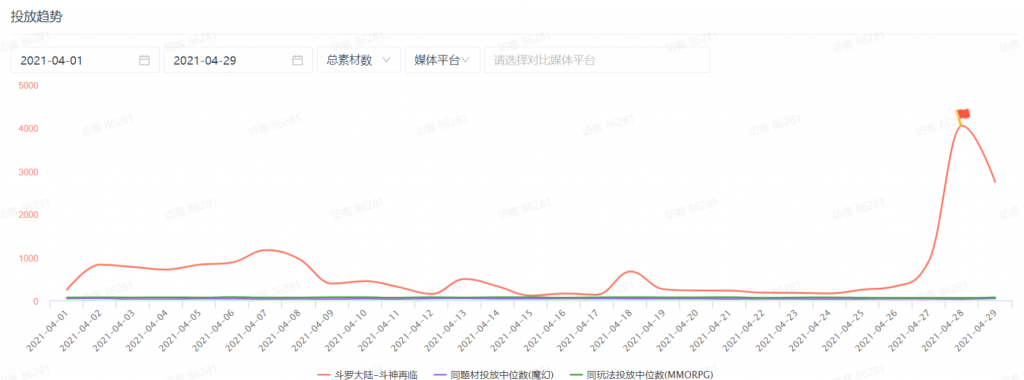Click the green 同玩法投放中位数 legend line icon
Viewport: 1024px width, 380px height.
click(577, 375)
